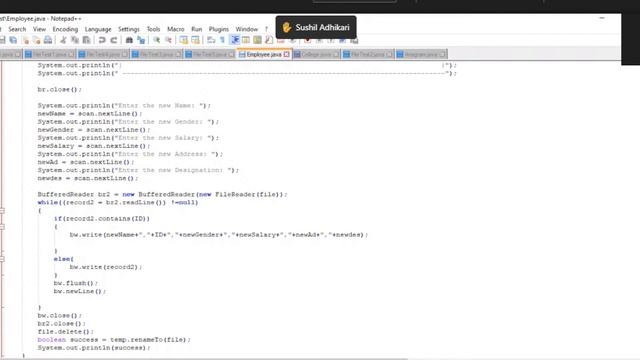Screen dimensions: 640x360
Task: Zoom in using the toolbar magnifier
Action: tap(156, 40)
